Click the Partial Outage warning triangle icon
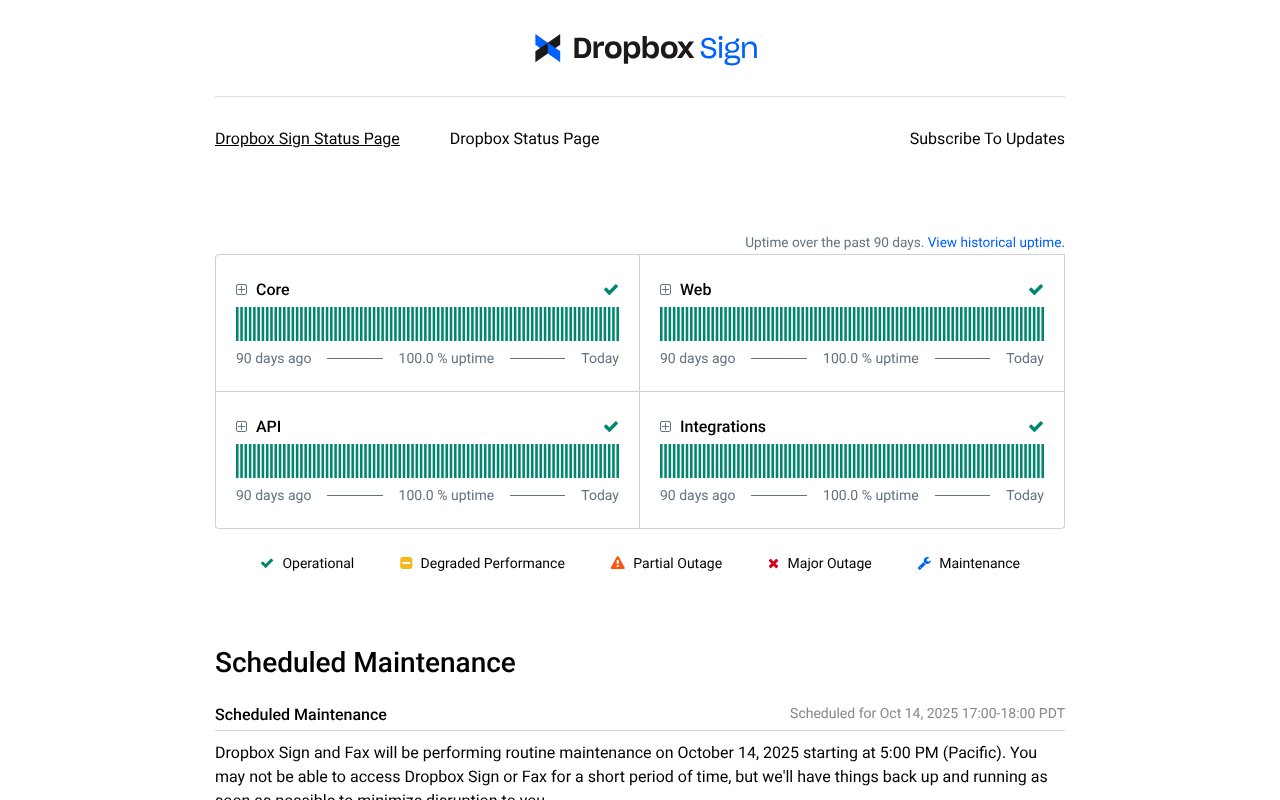Screen dimensions: 1280x800 tap(617, 564)
